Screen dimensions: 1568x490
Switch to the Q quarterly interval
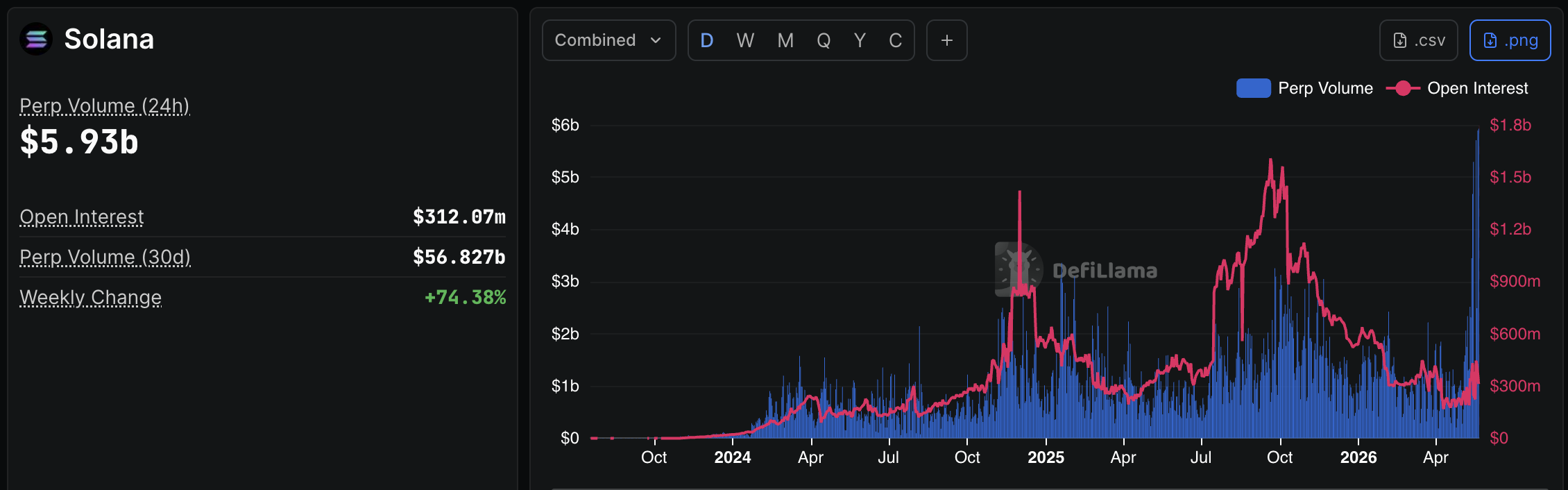[824, 40]
